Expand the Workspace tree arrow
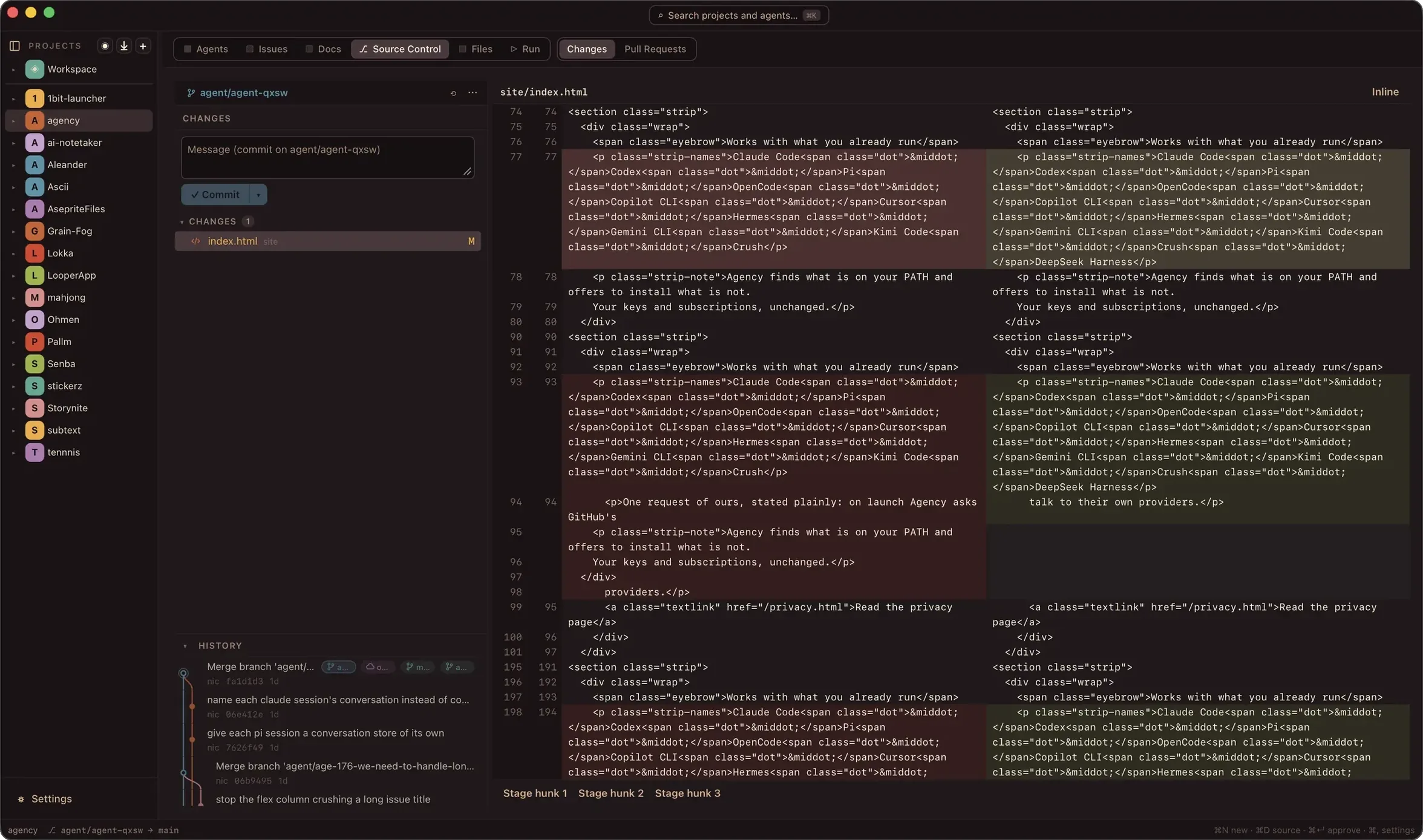 click(x=13, y=70)
